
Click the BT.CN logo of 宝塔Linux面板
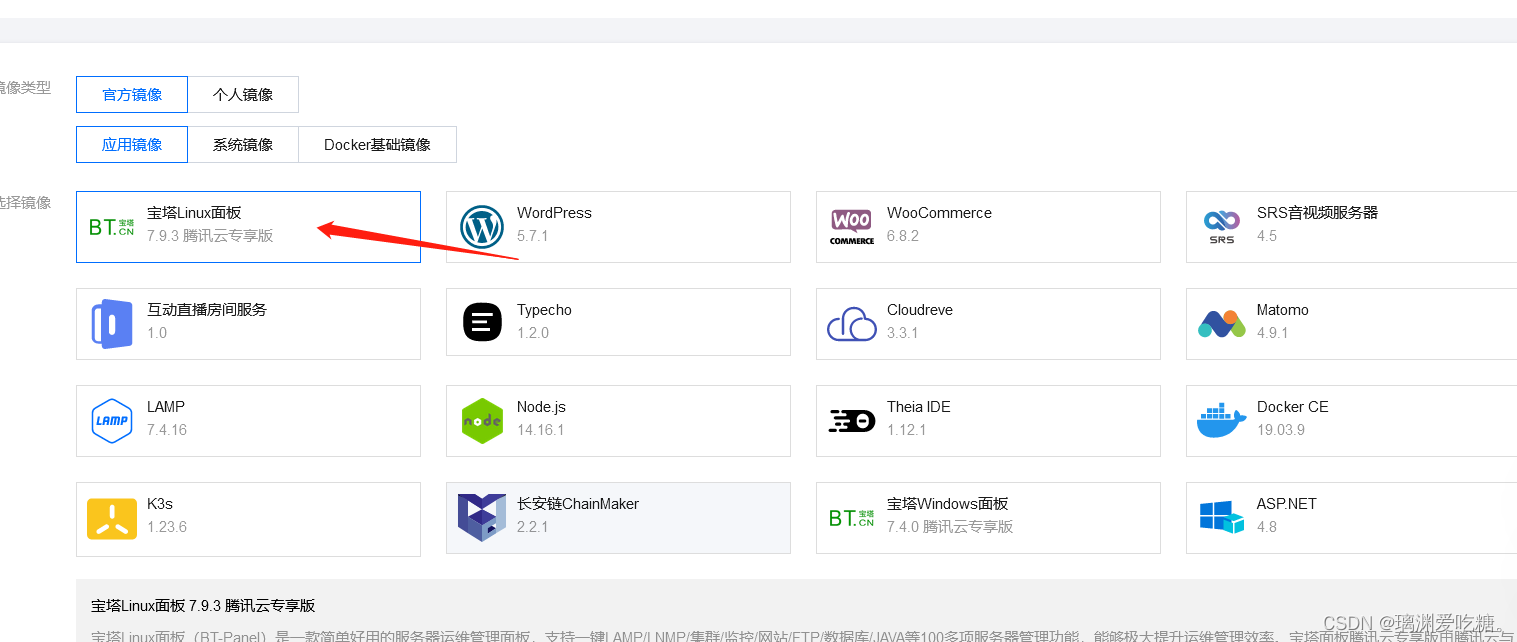tap(111, 227)
